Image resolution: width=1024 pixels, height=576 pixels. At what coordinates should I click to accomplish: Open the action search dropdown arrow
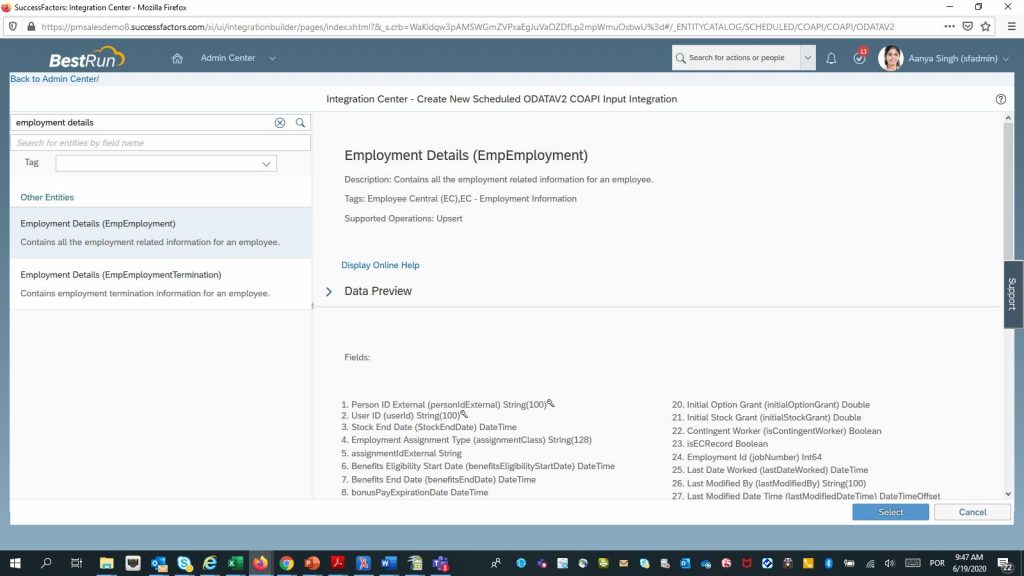point(808,58)
